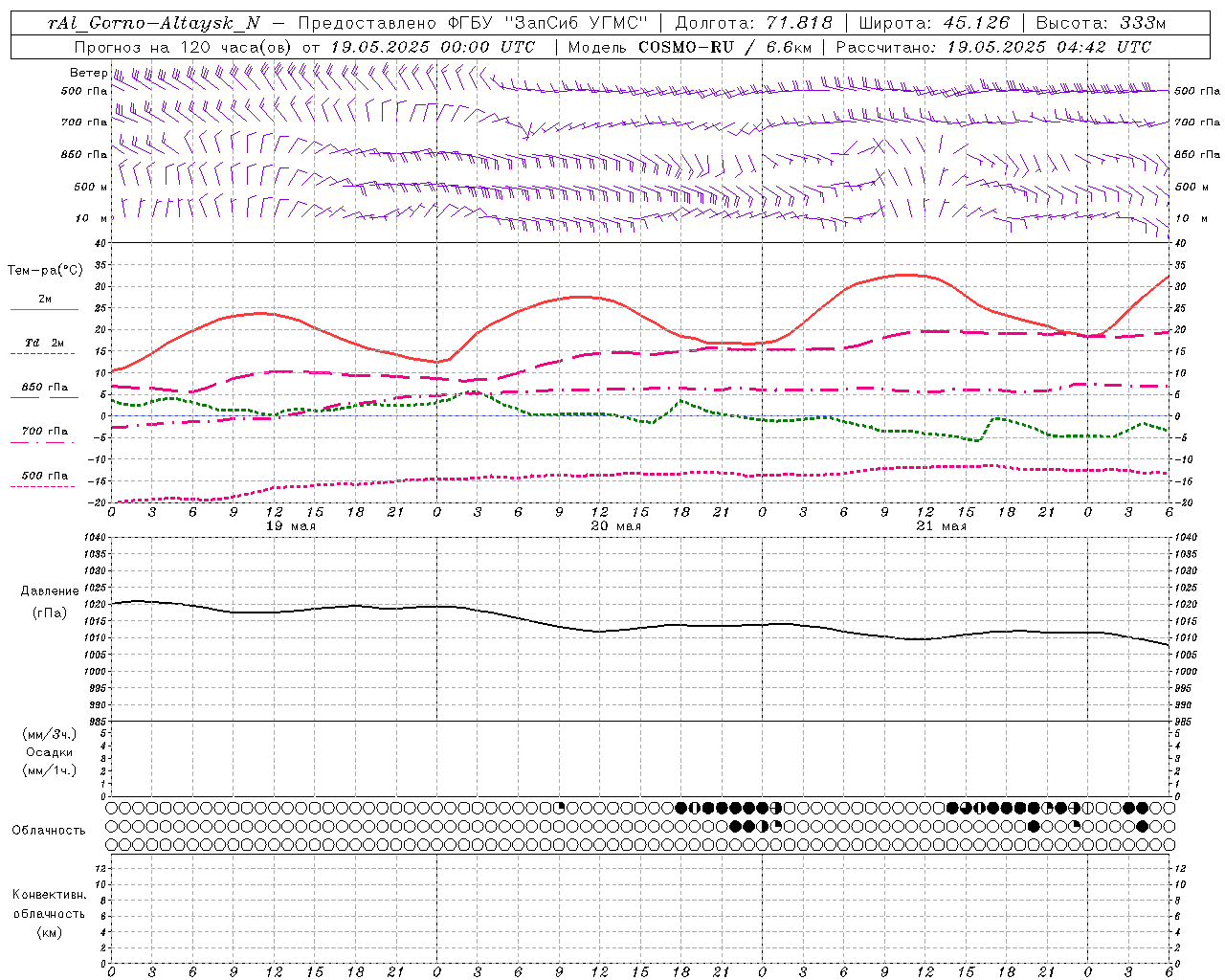Click the Осадки section label
The image size is (1225, 980).
click(x=50, y=752)
